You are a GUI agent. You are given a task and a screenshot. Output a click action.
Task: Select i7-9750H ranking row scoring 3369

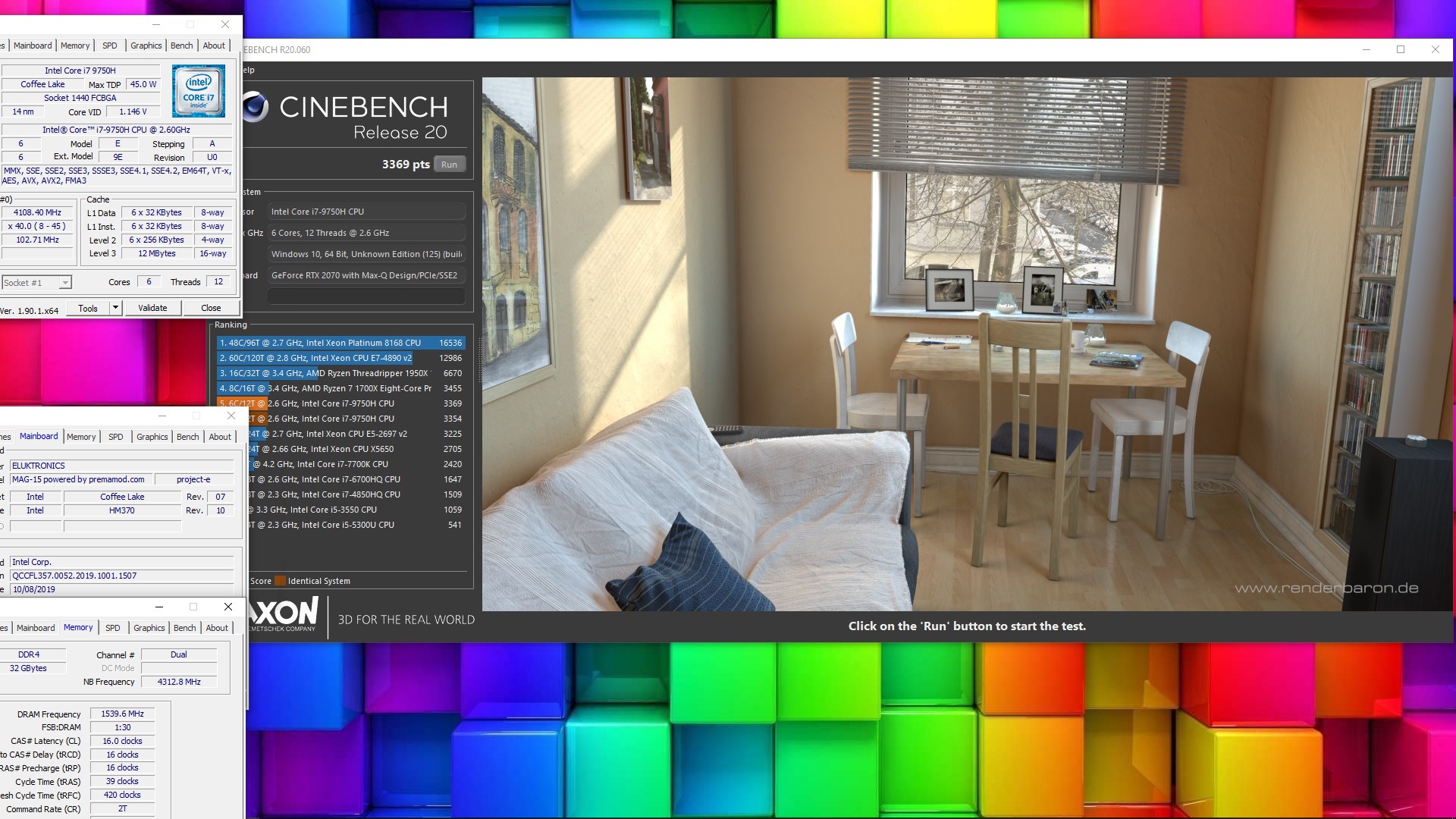(340, 403)
